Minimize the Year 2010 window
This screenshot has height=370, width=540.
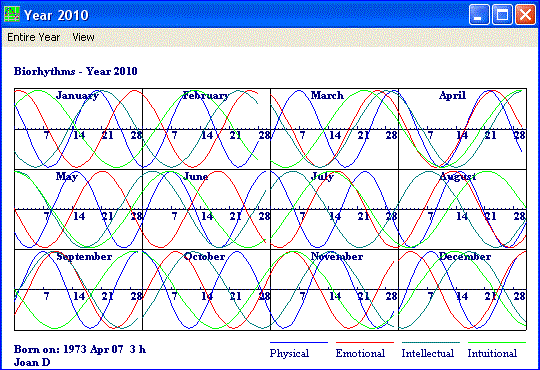[479, 15]
